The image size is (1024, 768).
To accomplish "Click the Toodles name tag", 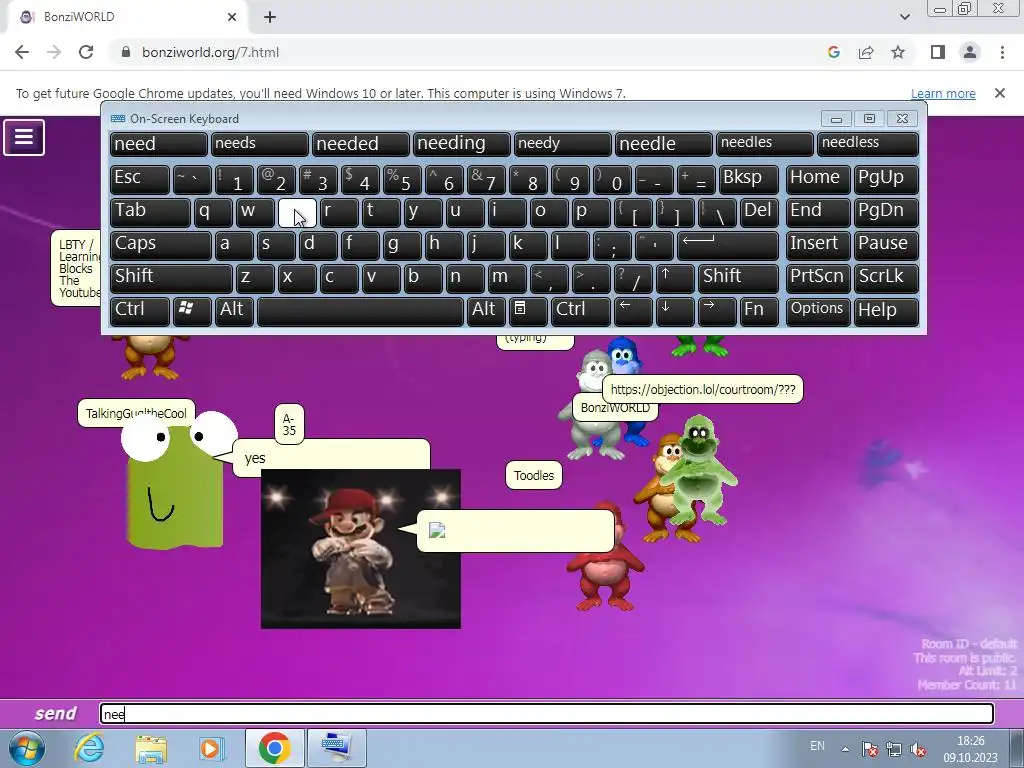I will [x=534, y=475].
